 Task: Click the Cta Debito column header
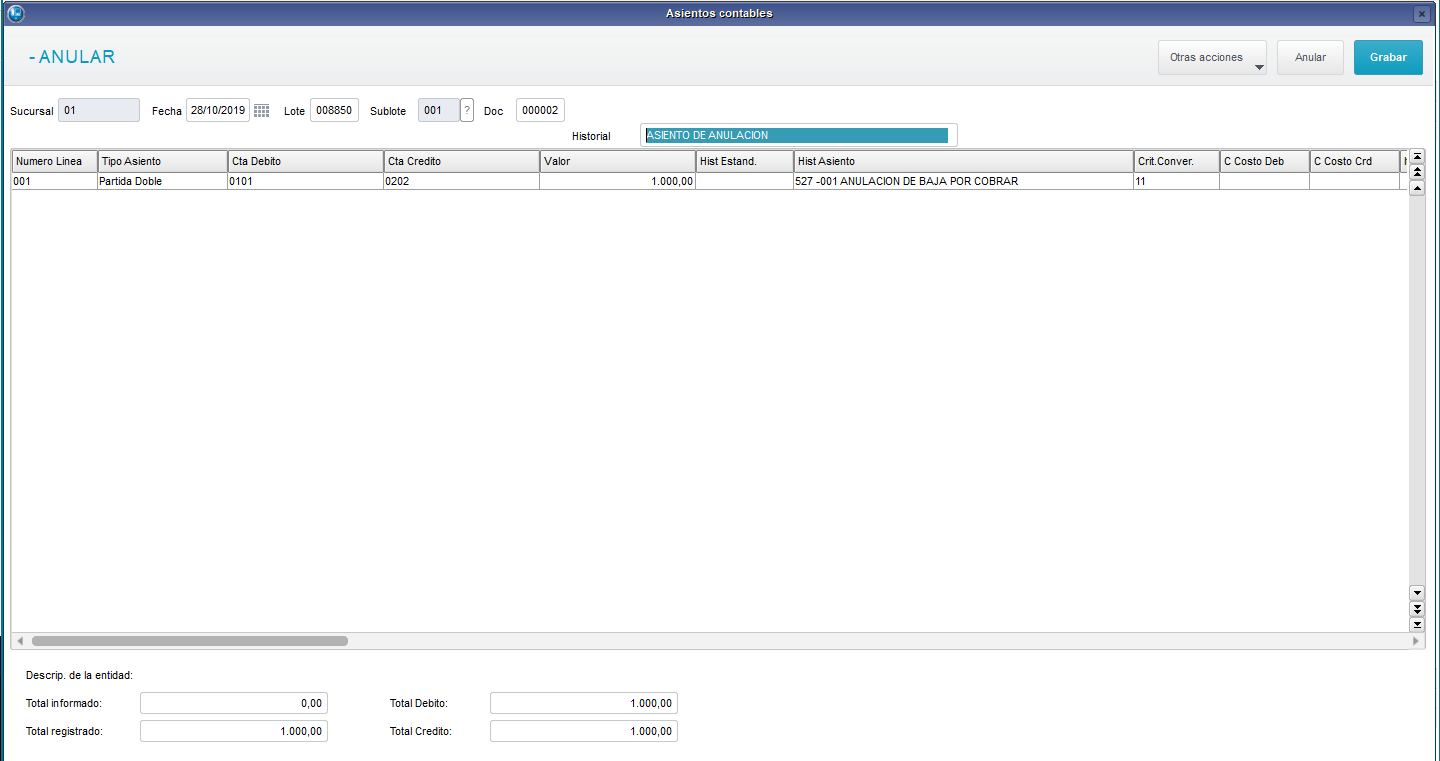[306, 161]
